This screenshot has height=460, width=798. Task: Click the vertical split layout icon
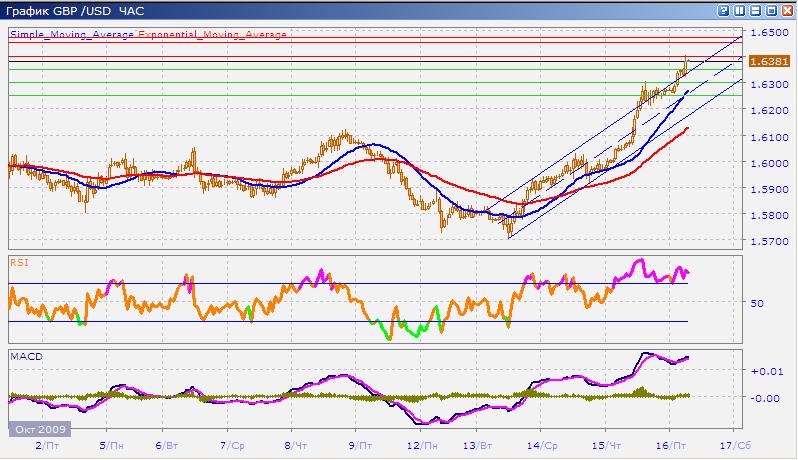click(x=739, y=10)
